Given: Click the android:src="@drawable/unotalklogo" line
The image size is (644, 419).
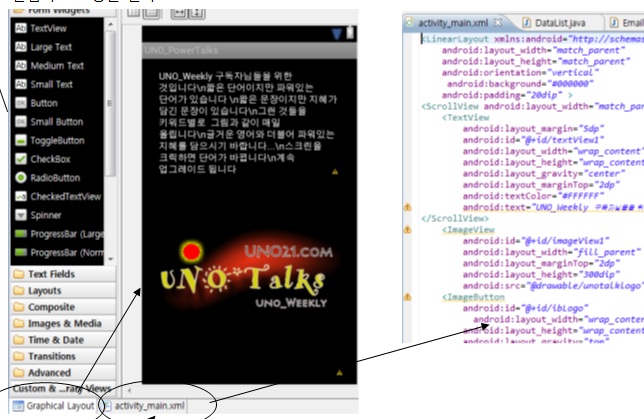Looking at the screenshot, I should [x=553, y=285].
